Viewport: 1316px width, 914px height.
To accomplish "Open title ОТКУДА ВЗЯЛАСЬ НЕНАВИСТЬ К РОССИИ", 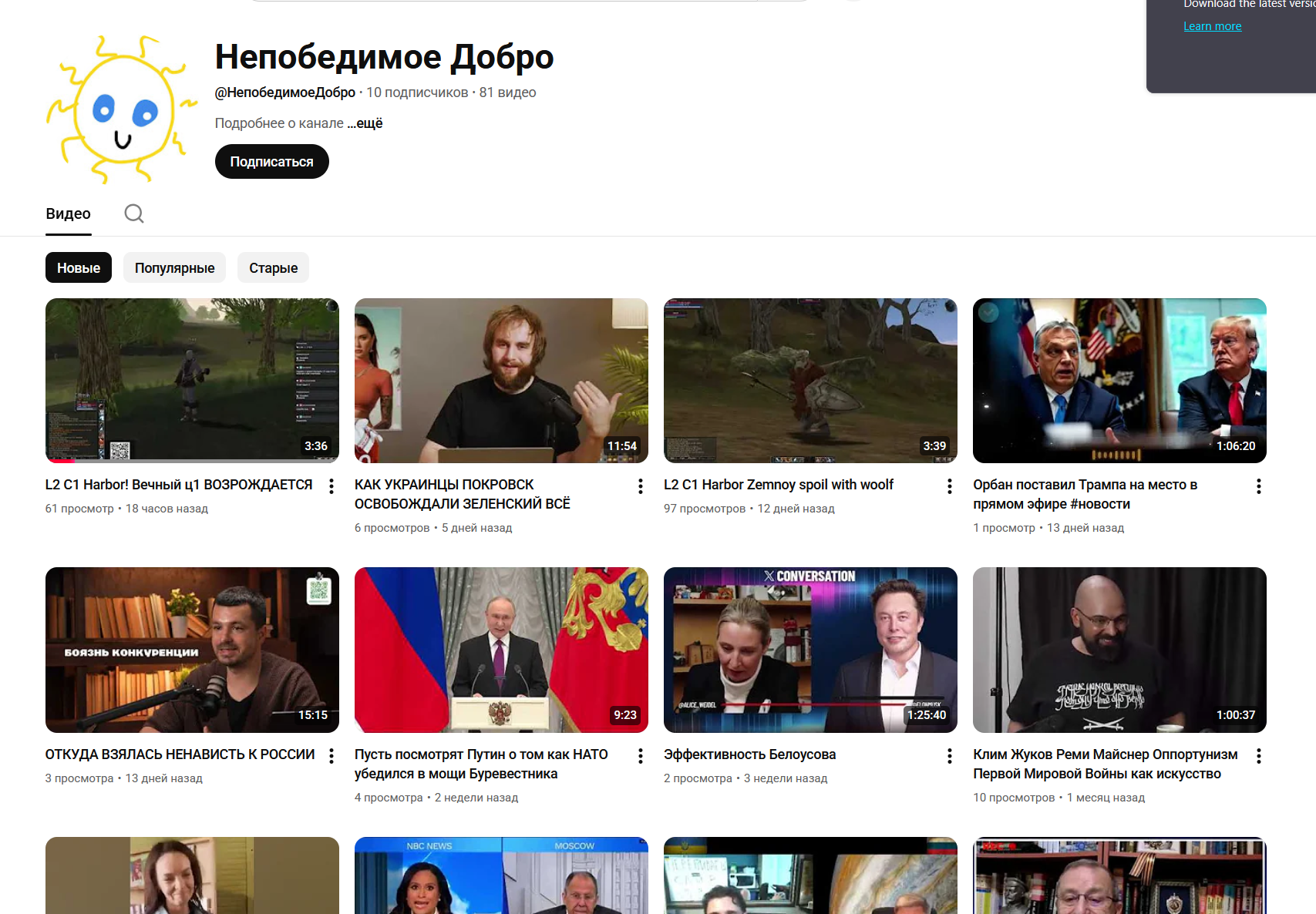I will point(180,754).
